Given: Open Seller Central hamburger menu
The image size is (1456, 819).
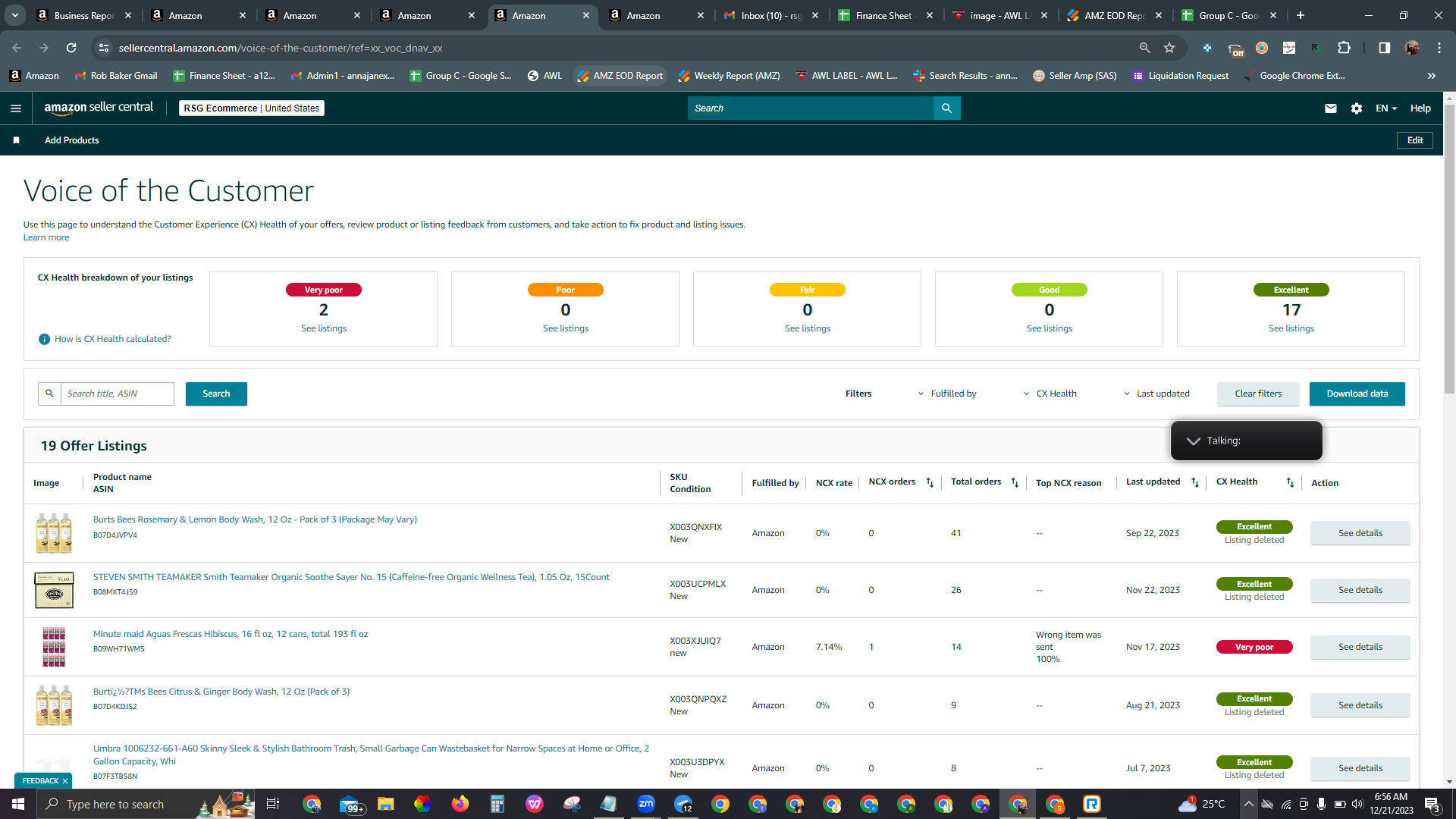Looking at the screenshot, I should click(16, 108).
